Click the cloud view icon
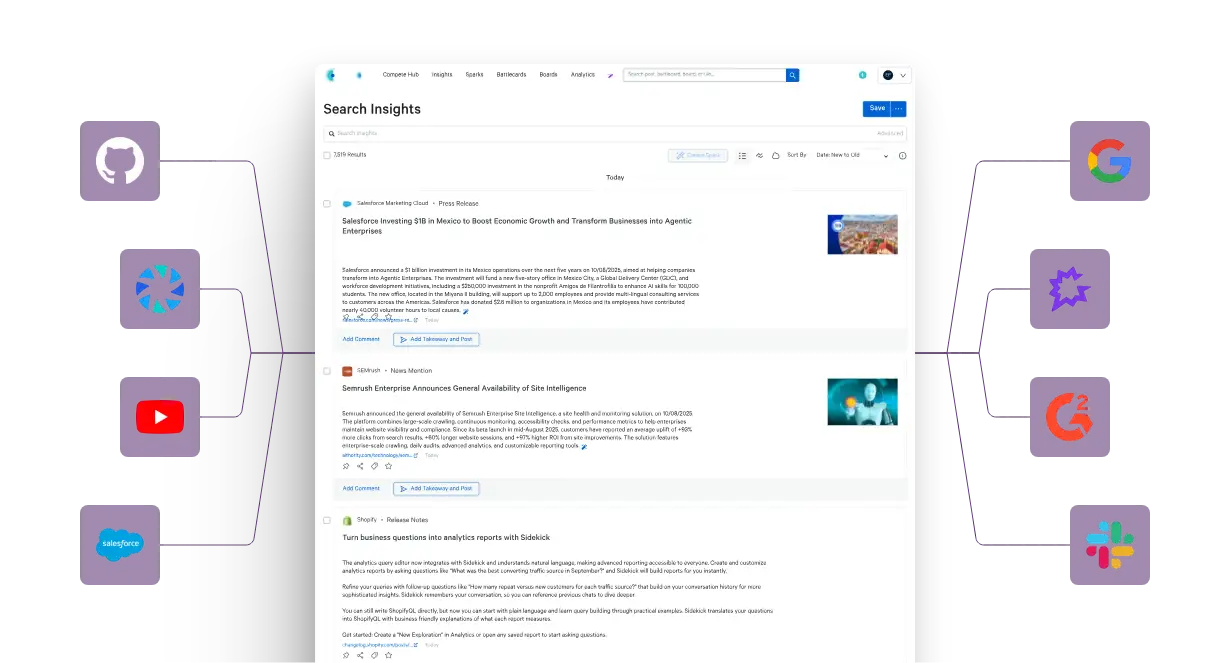 (776, 156)
